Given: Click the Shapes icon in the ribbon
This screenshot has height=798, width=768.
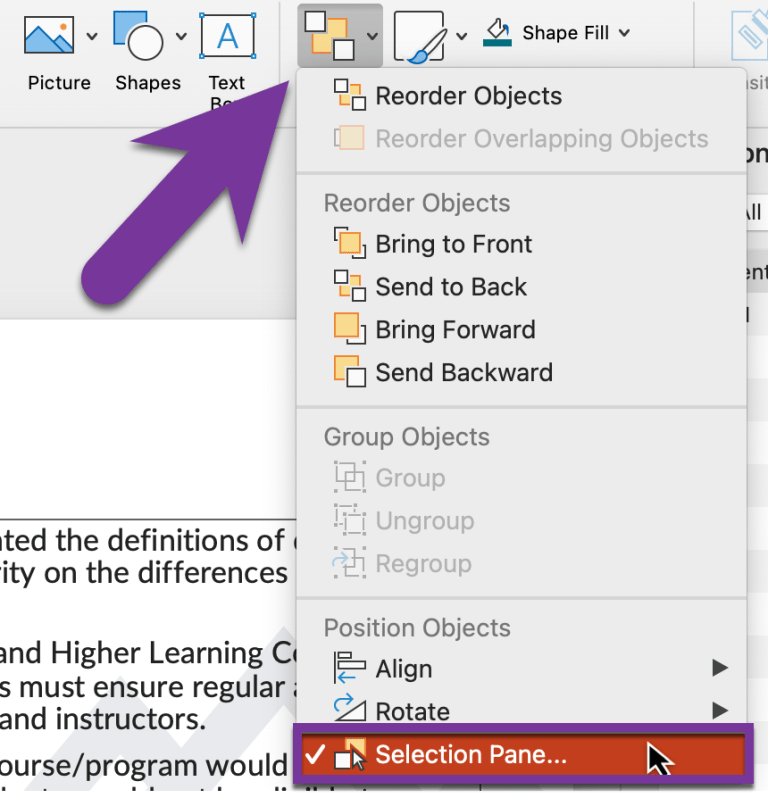Looking at the screenshot, I should pos(138,35).
